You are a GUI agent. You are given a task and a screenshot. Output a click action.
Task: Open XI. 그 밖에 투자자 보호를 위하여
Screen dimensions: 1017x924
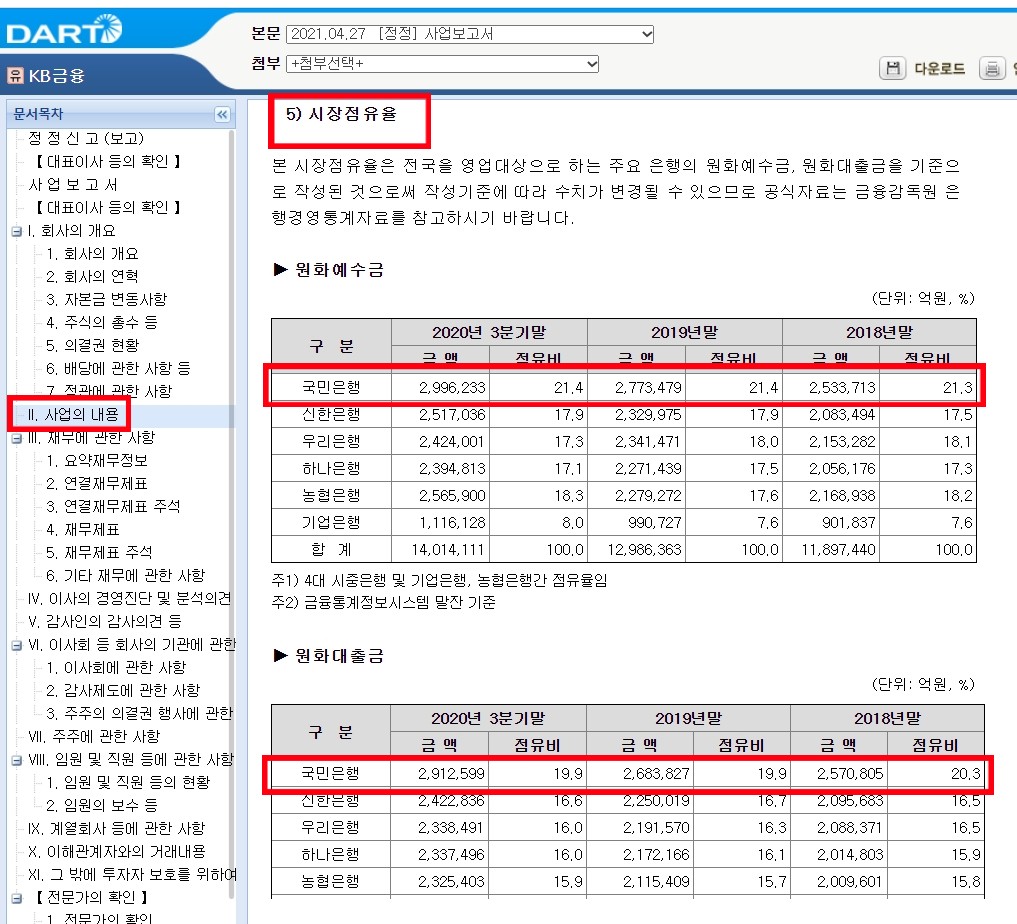(132, 875)
